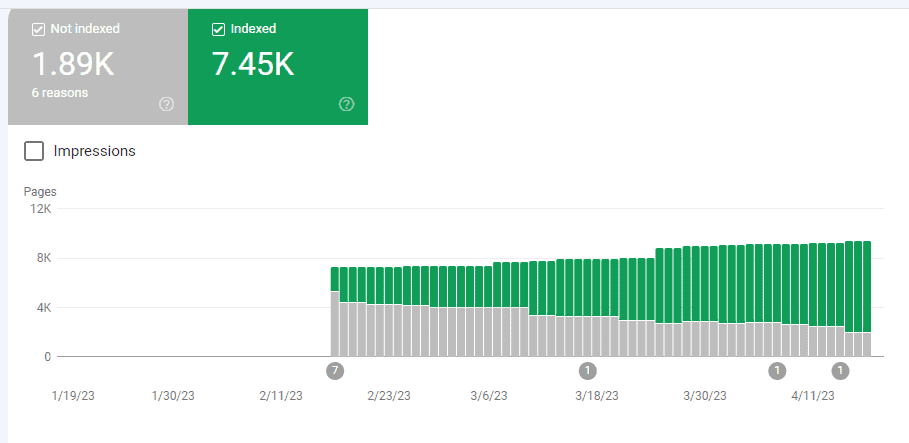Enable the Impressions checkbox
The height and width of the screenshot is (443, 909).
34,151
